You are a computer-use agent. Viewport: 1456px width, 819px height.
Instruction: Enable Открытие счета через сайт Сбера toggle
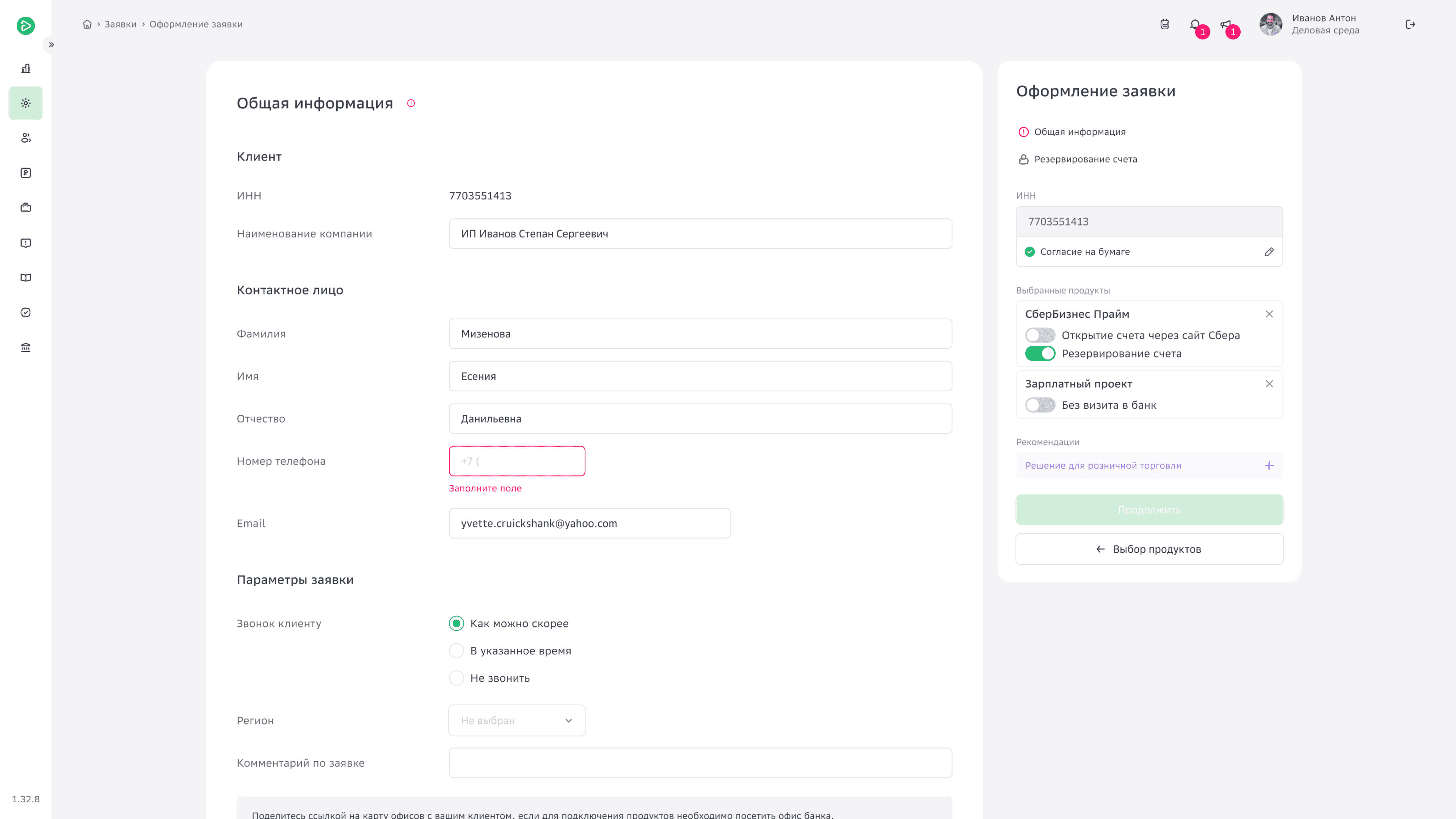tap(1040, 335)
